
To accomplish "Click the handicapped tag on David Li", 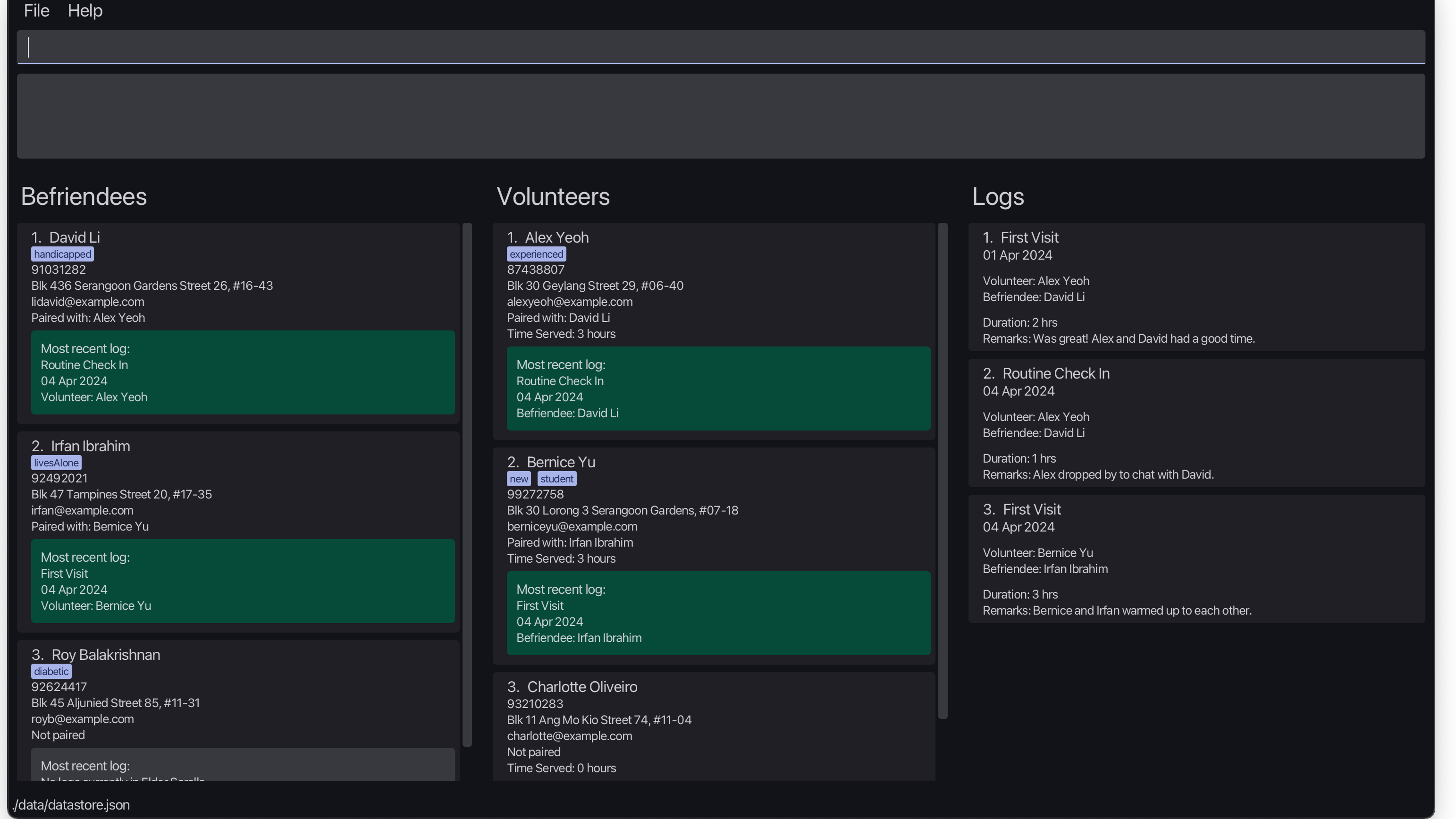I will click(62, 254).
